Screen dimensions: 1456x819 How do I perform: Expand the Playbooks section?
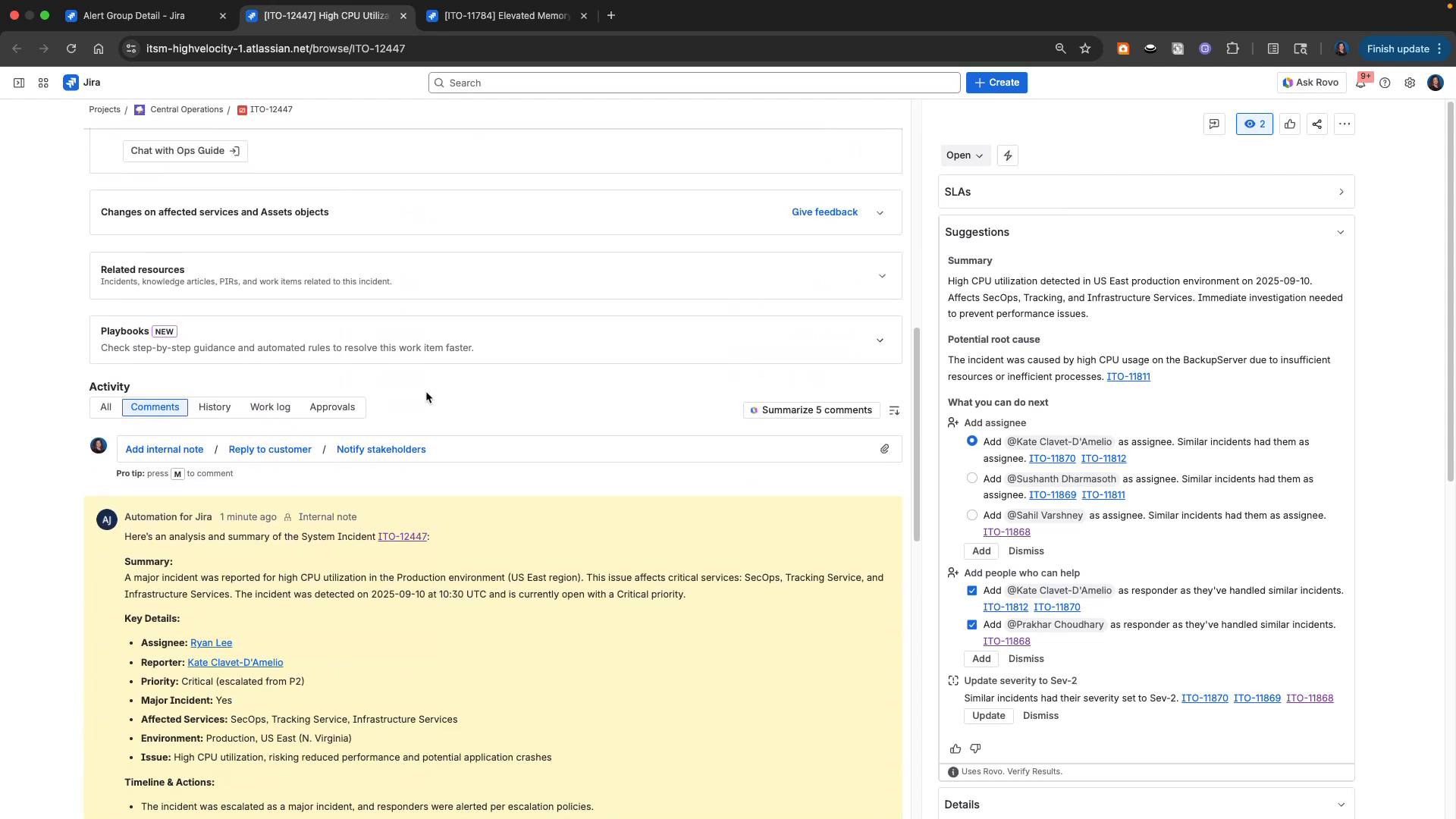click(880, 340)
